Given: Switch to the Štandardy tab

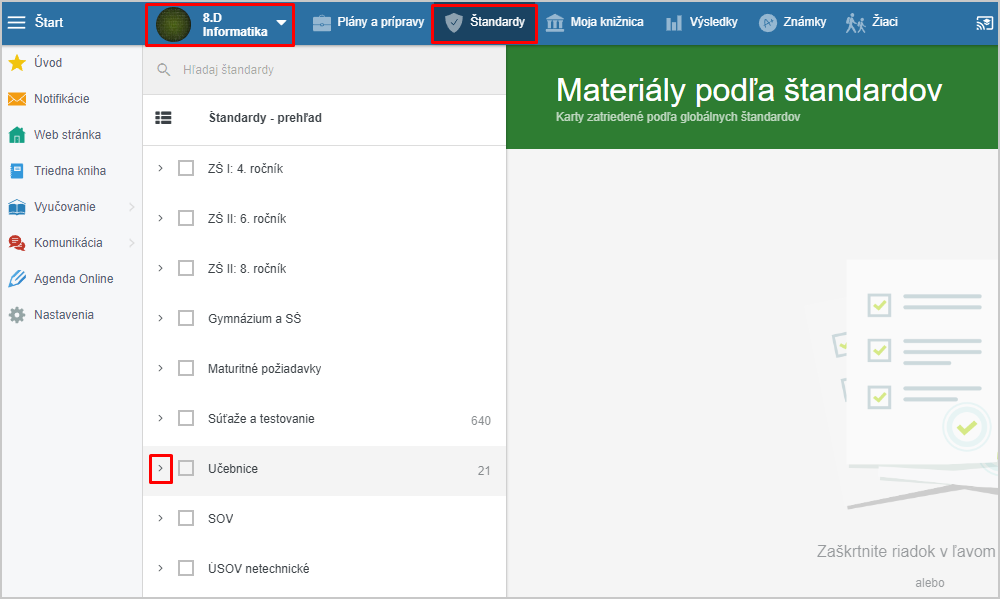Looking at the screenshot, I should click(484, 23).
